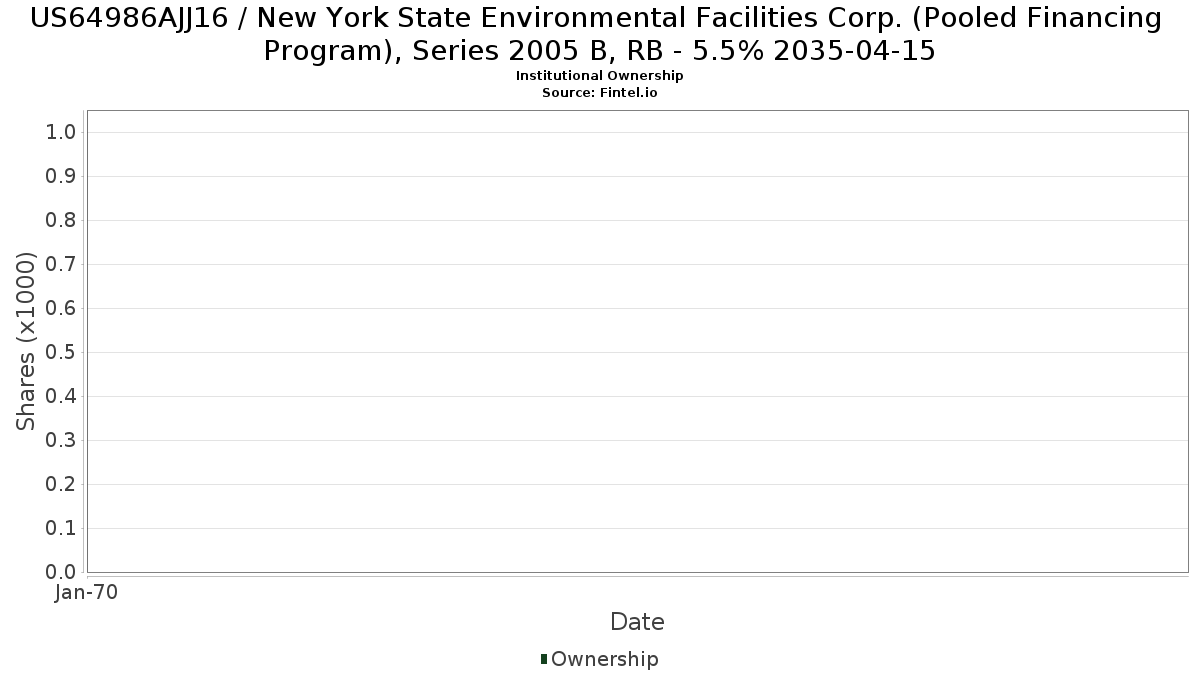Click the Jan-70 x-axis tick label

pyautogui.click(x=87, y=592)
